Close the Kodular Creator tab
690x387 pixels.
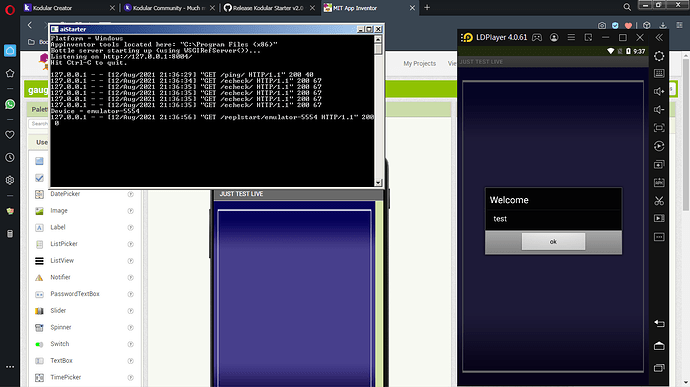(x=112, y=8)
